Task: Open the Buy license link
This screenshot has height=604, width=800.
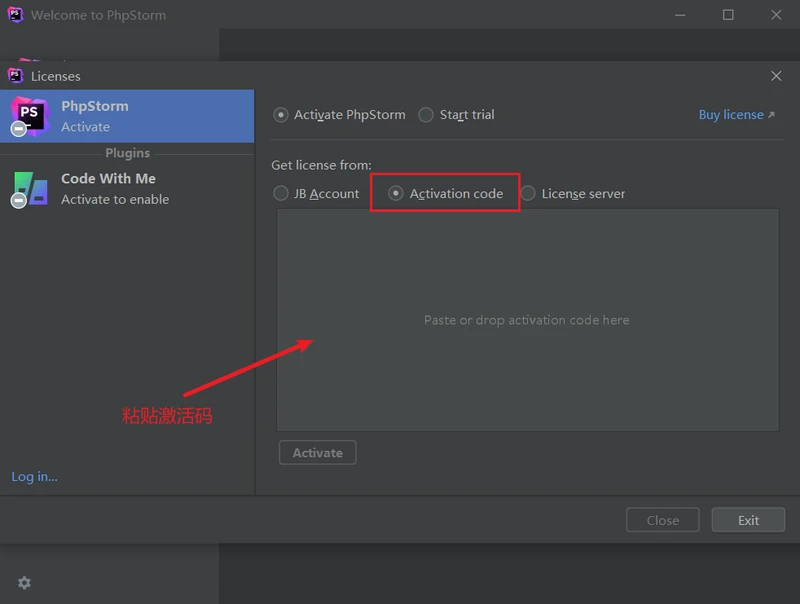Action: click(x=736, y=115)
